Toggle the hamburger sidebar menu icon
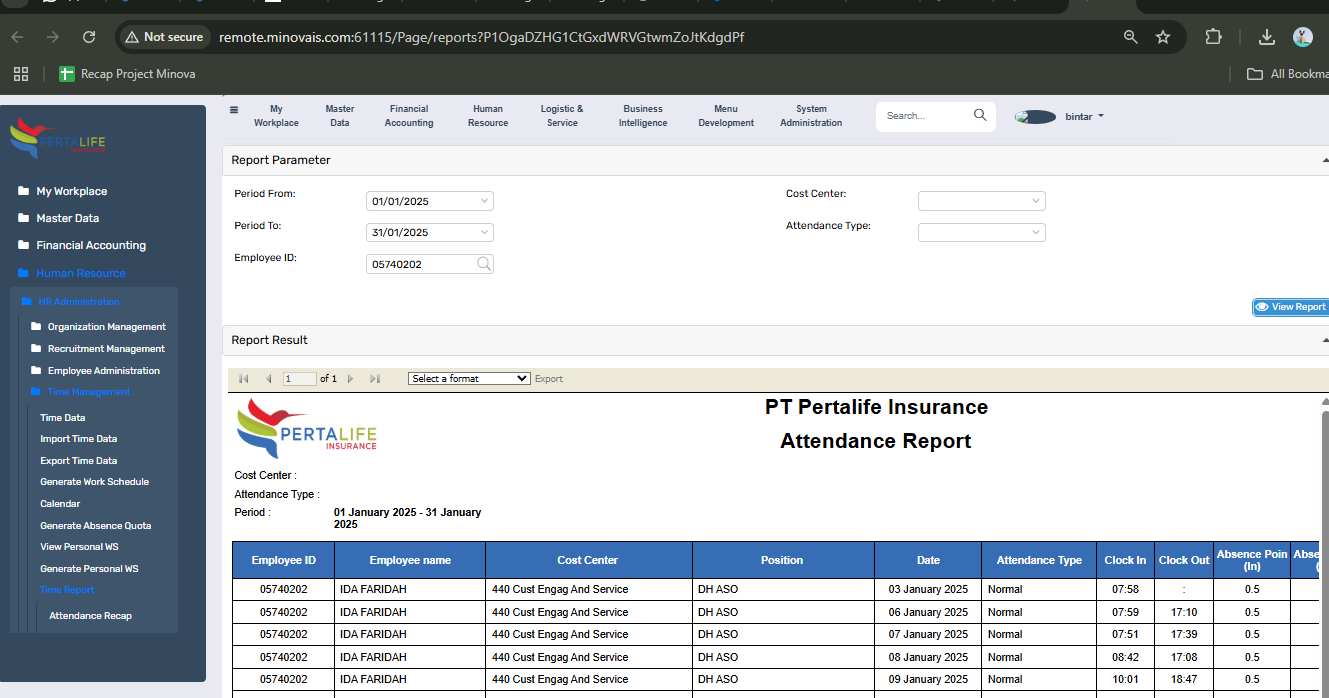This screenshot has height=698, width=1329. coord(234,110)
